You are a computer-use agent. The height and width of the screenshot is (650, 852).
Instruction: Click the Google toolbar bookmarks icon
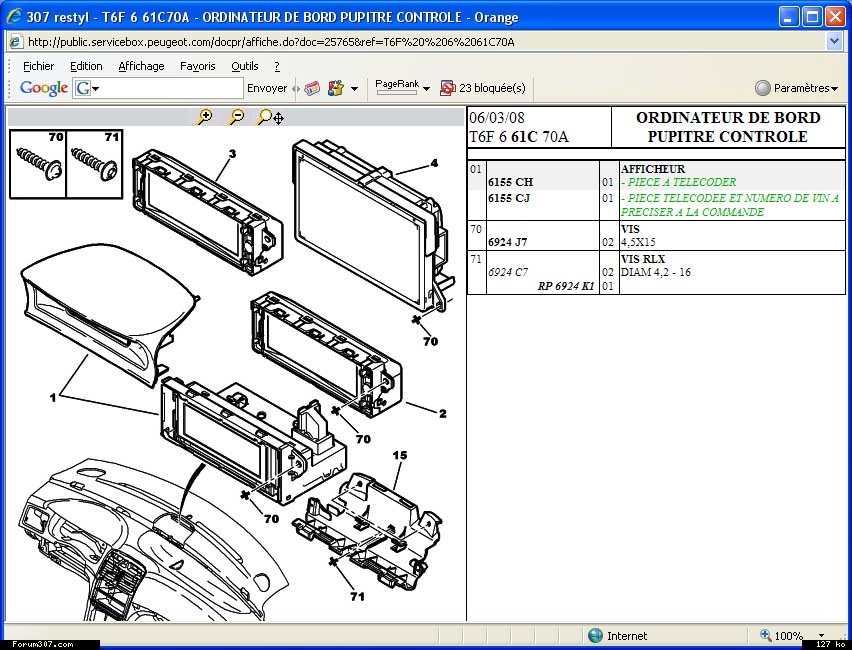pos(336,88)
